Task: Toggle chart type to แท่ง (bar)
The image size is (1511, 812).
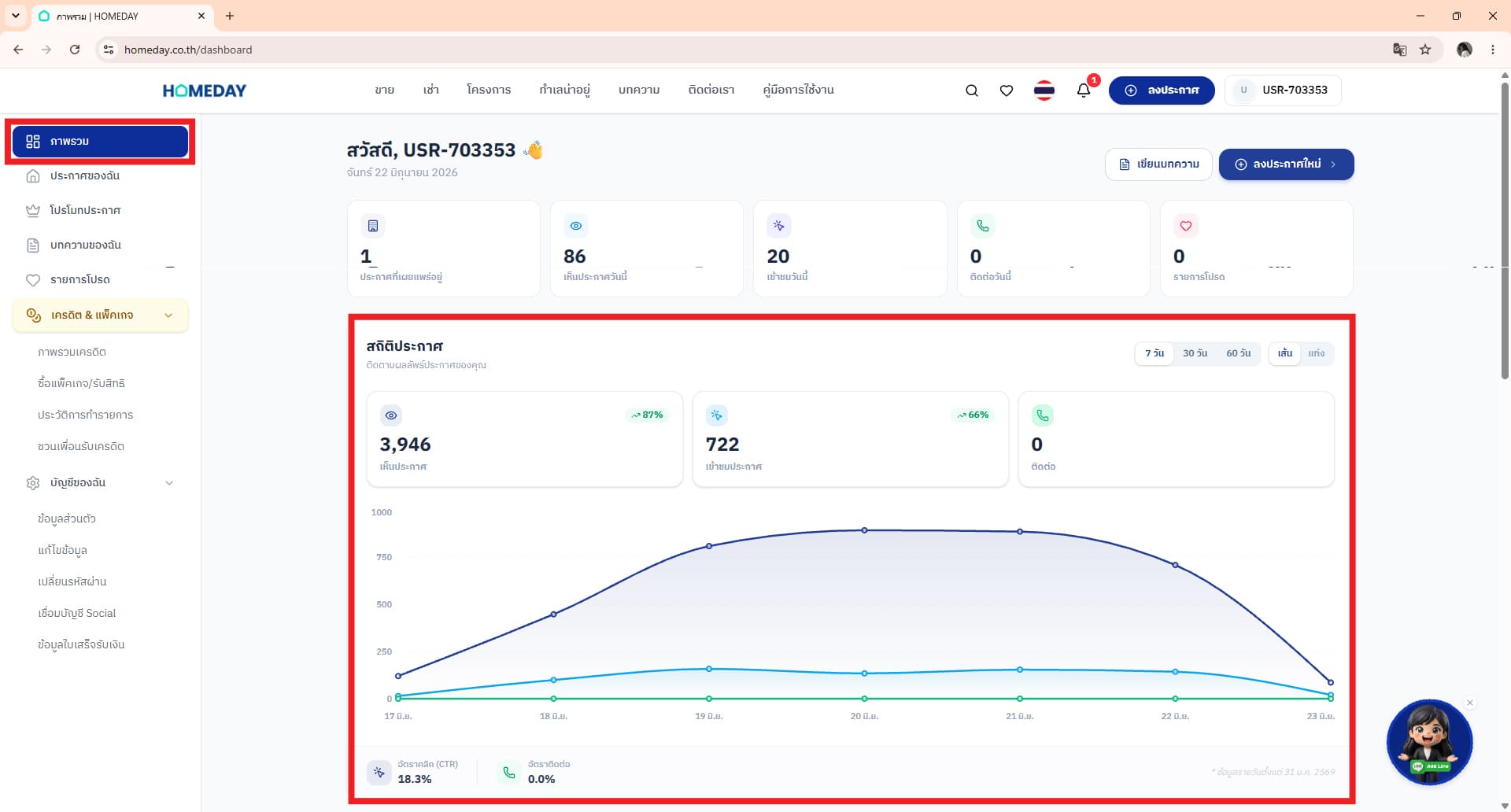Action: click(x=1317, y=353)
